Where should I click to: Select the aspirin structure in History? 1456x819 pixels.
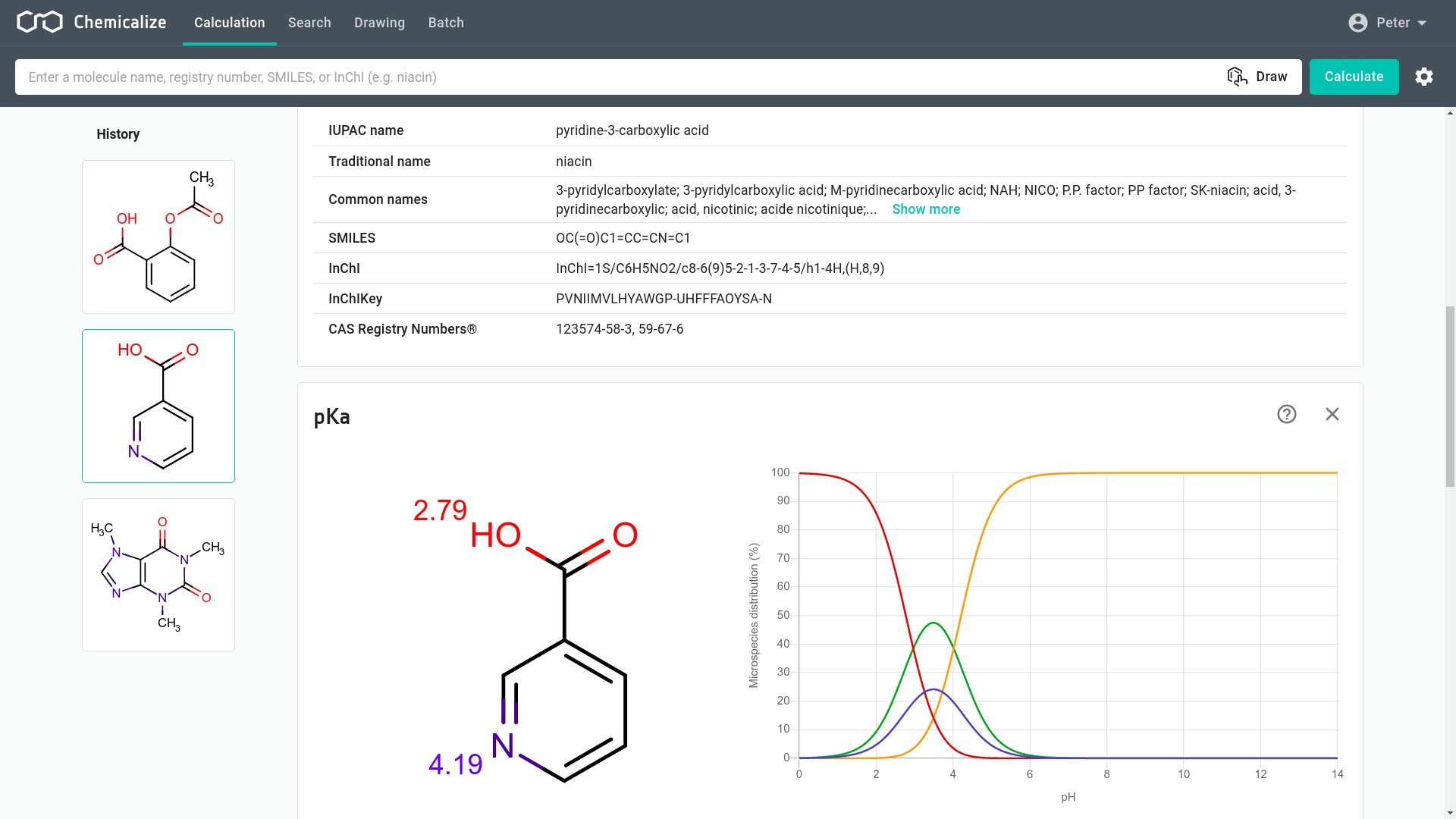point(158,236)
